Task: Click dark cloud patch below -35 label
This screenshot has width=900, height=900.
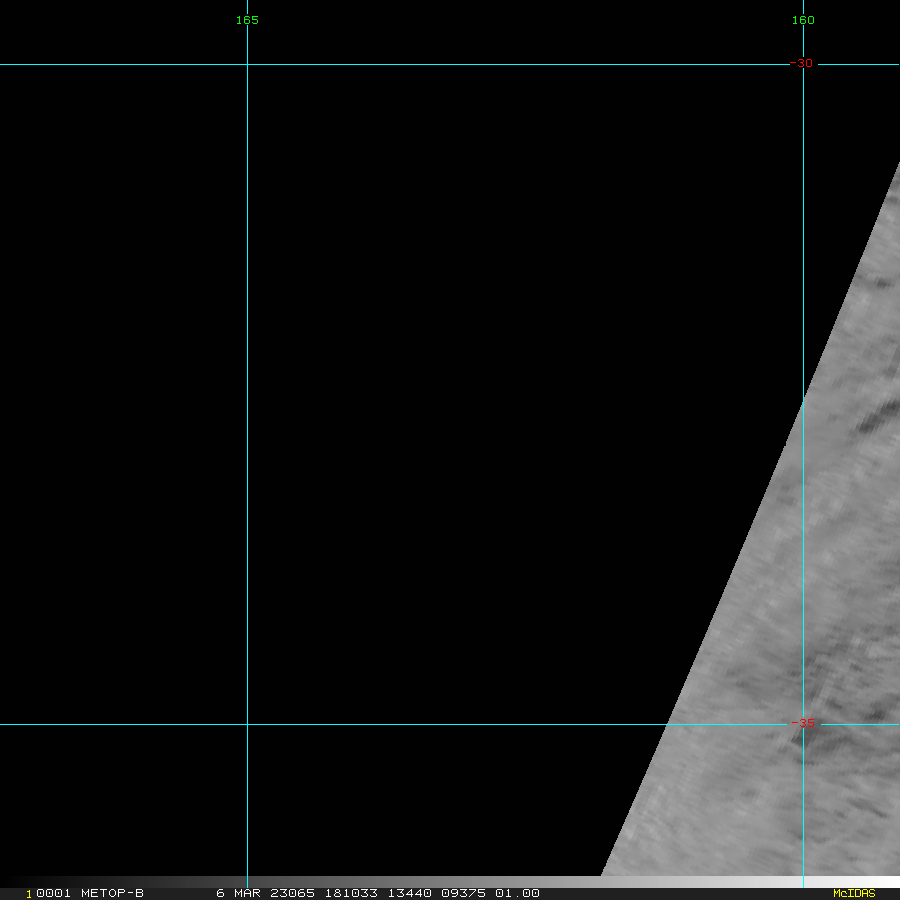Action: click(805, 742)
